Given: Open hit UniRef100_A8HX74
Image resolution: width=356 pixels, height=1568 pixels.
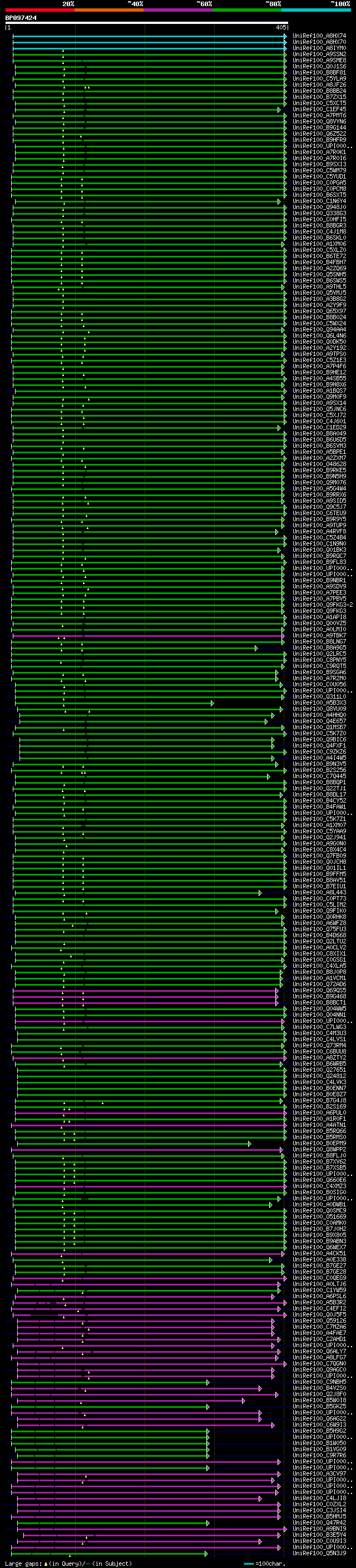Looking at the screenshot, I should (319, 36).
